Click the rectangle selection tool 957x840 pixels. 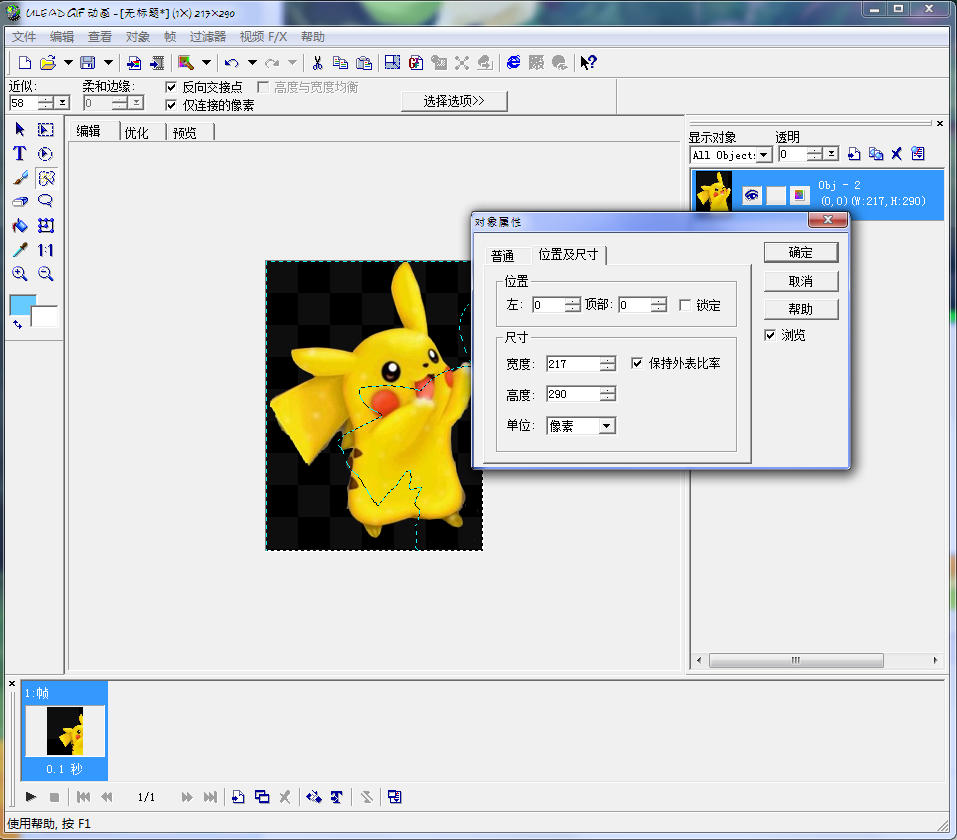[x=46, y=129]
